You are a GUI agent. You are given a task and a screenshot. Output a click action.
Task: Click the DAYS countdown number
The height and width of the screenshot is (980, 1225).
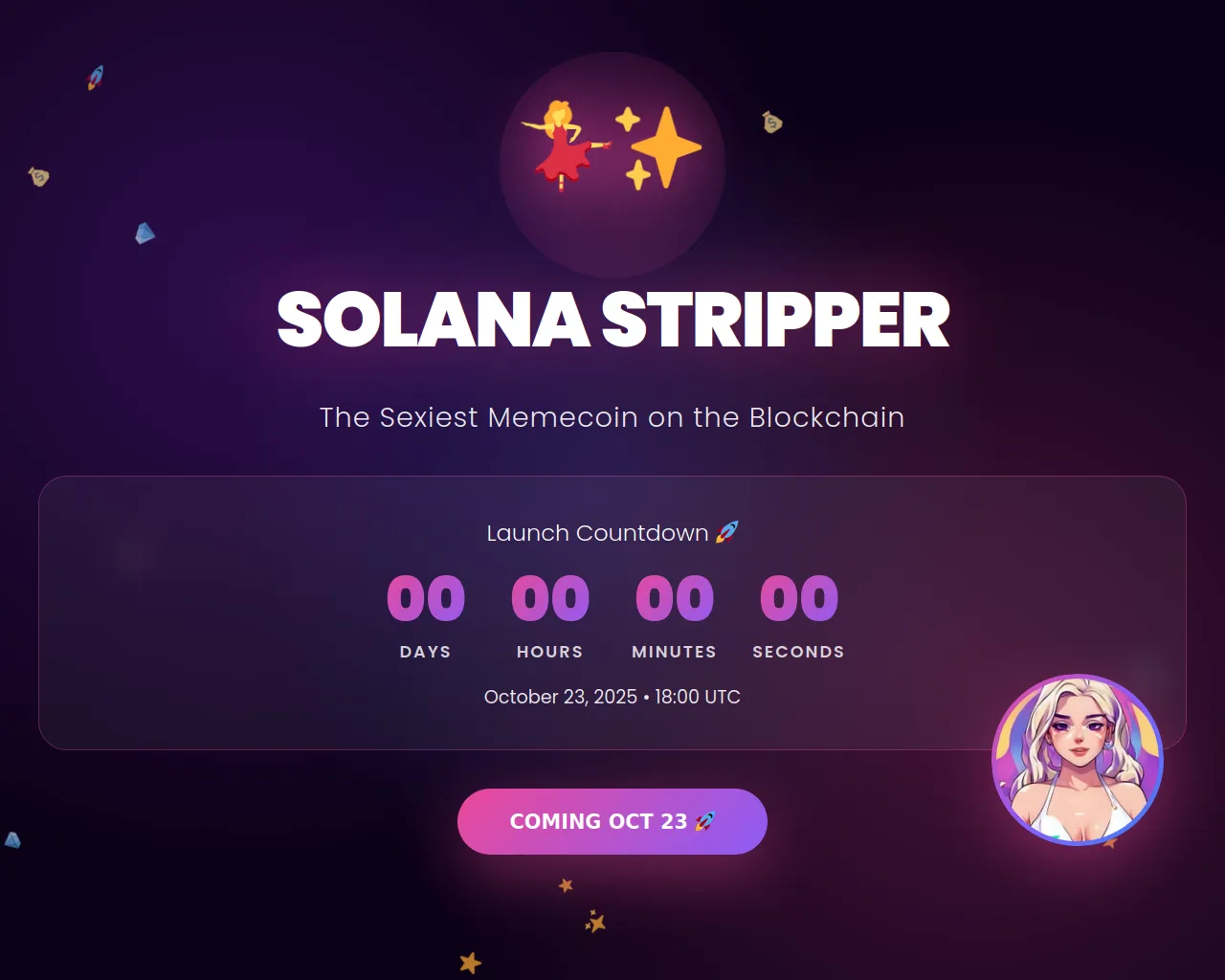point(426,598)
